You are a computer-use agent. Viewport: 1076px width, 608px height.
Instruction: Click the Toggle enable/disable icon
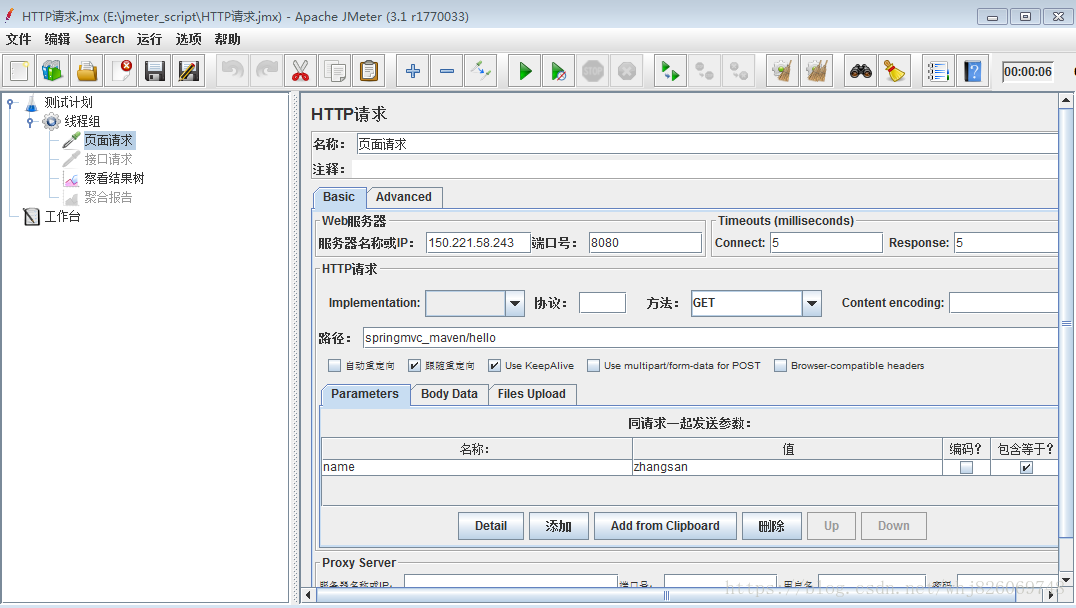click(480, 71)
